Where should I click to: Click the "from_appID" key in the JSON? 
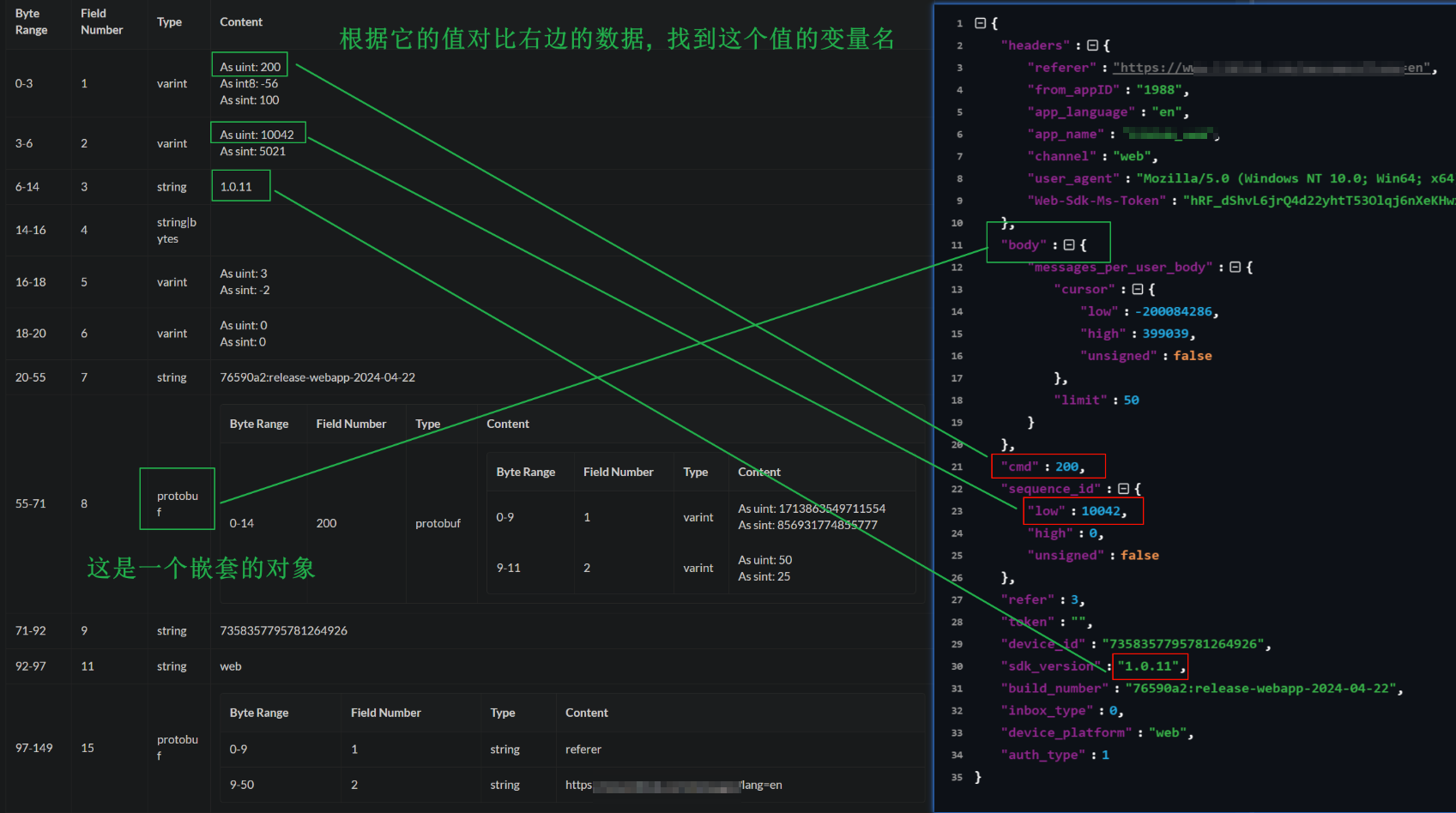tap(1073, 90)
